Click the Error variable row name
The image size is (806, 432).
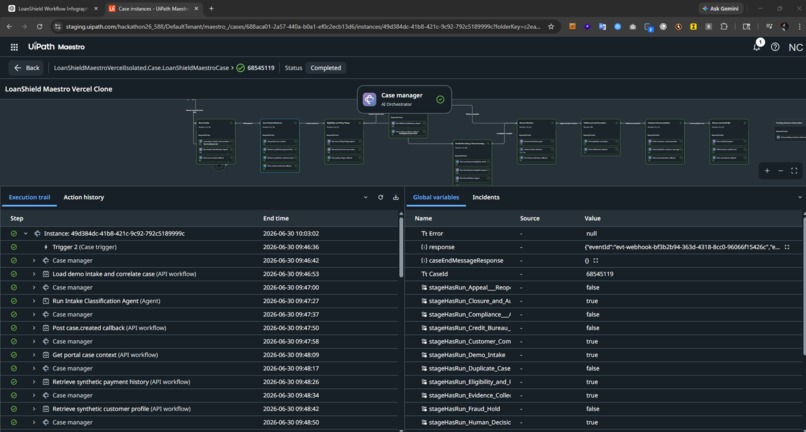pyautogui.click(x=436, y=233)
